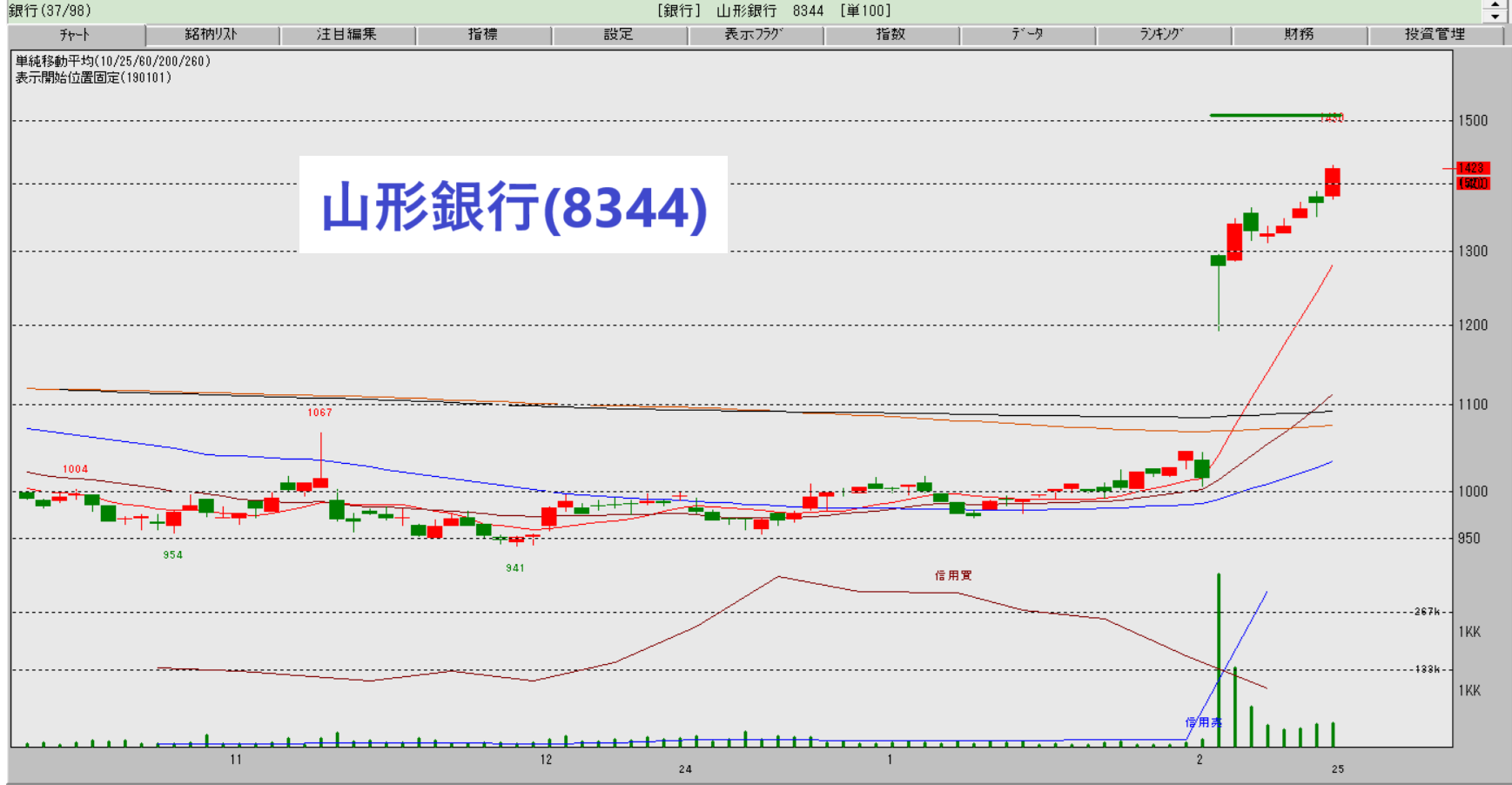This screenshot has width=1512, height=785.
Task: Click the 1423 red price label
Action: pos(1473,168)
